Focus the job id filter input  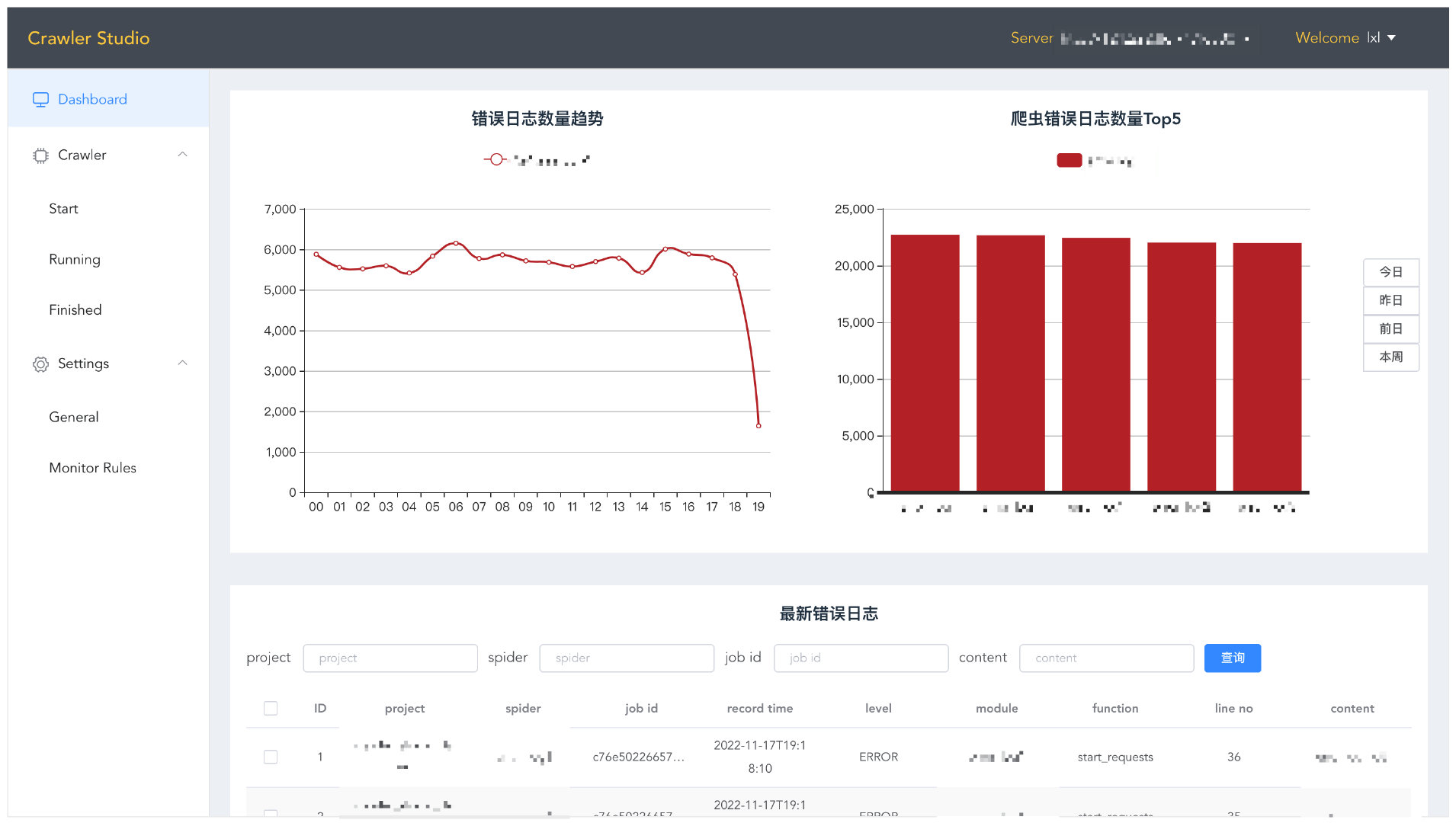click(x=861, y=658)
